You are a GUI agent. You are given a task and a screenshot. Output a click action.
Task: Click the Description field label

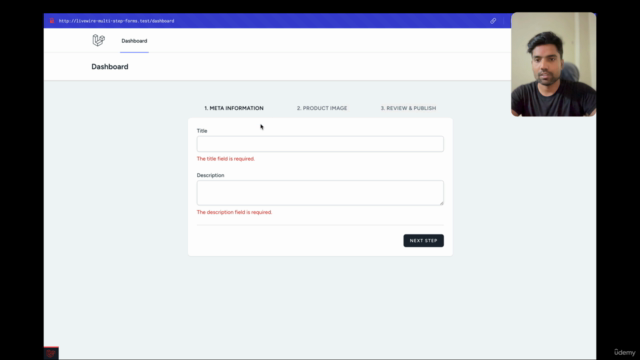pos(210,175)
